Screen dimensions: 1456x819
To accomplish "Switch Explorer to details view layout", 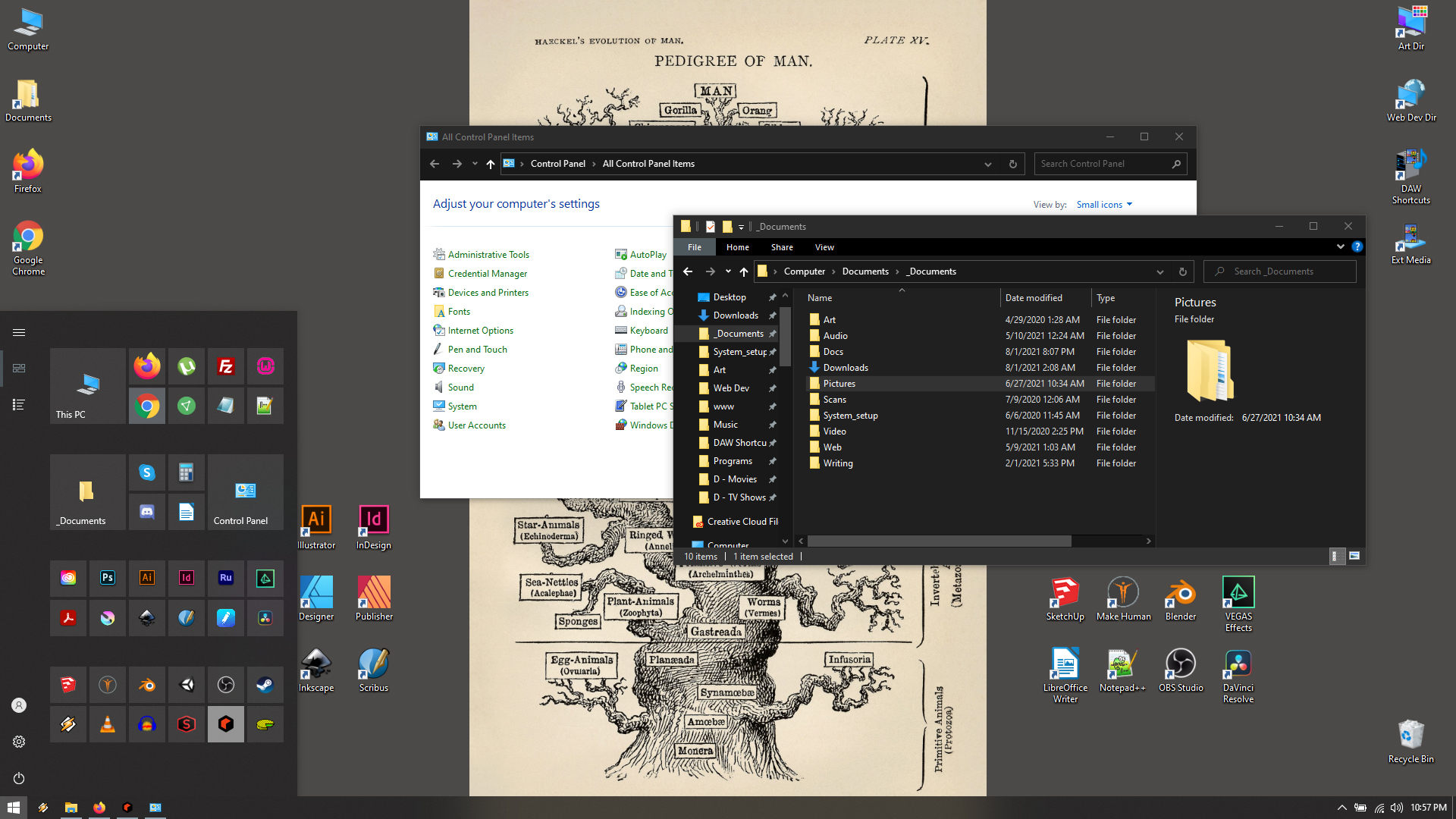I will coord(1338,556).
